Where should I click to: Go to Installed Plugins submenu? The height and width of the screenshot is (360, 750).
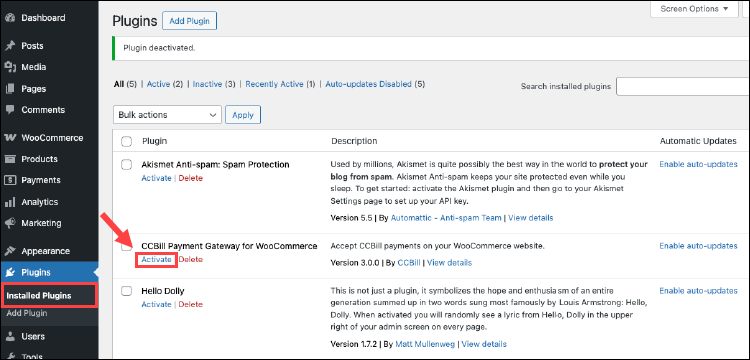click(x=39, y=295)
